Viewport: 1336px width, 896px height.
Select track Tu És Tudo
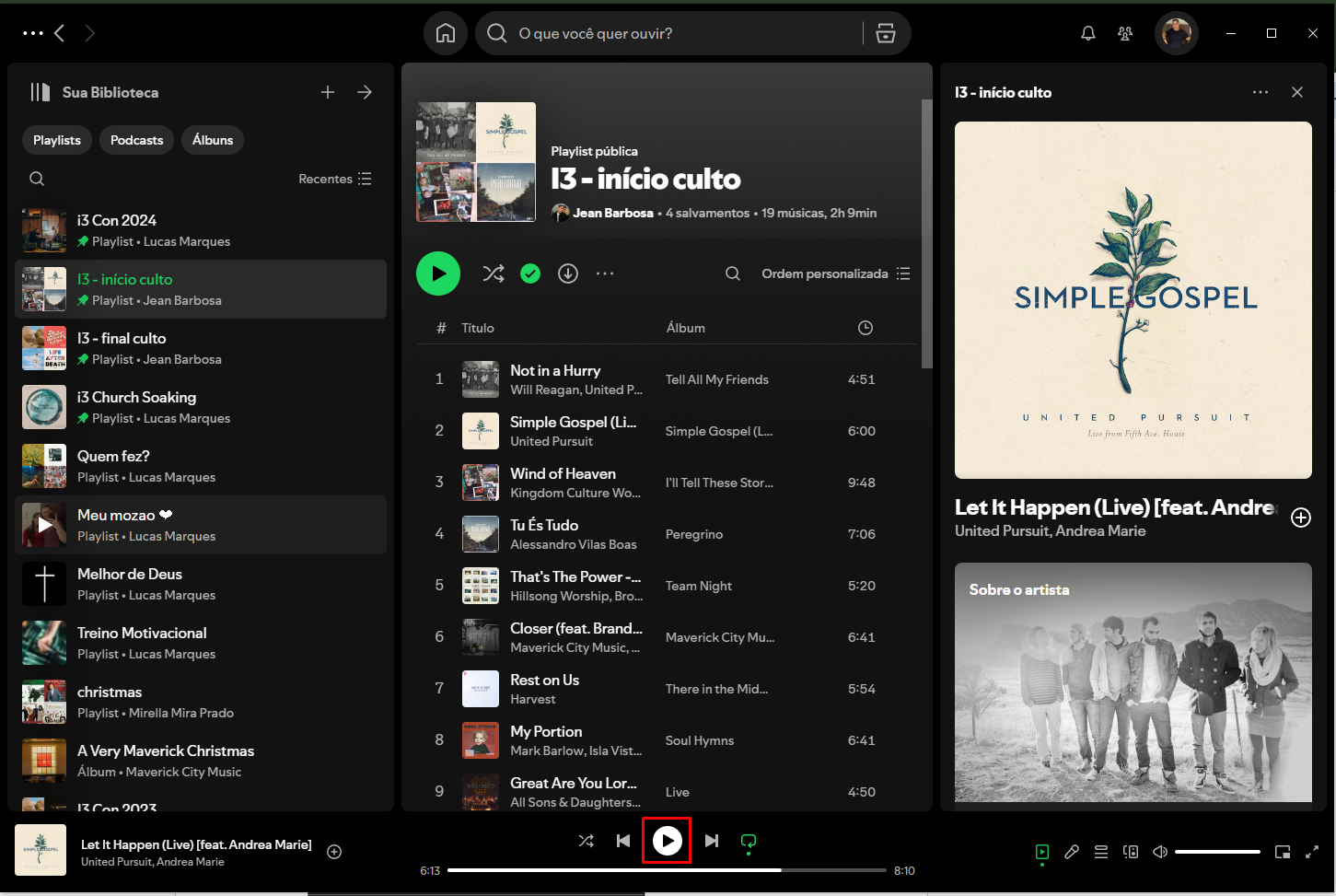544,525
